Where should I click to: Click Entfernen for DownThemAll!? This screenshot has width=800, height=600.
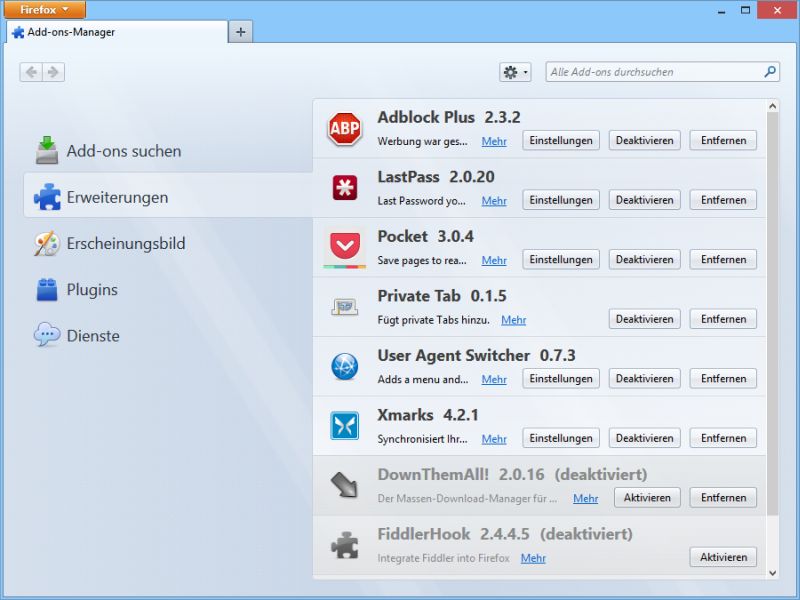pyautogui.click(x=723, y=497)
